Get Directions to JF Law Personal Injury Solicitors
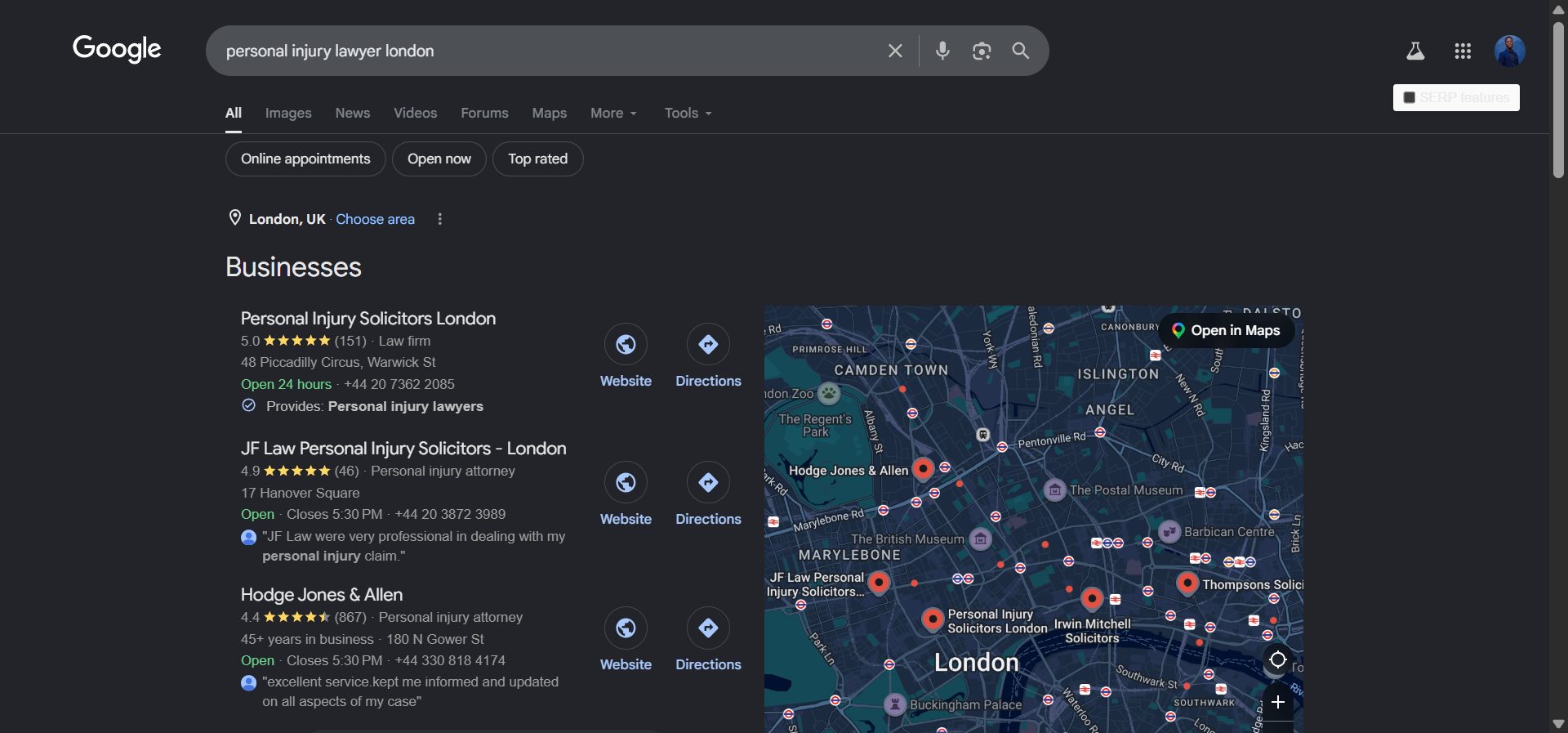1568x733 pixels. coord(708,494)
